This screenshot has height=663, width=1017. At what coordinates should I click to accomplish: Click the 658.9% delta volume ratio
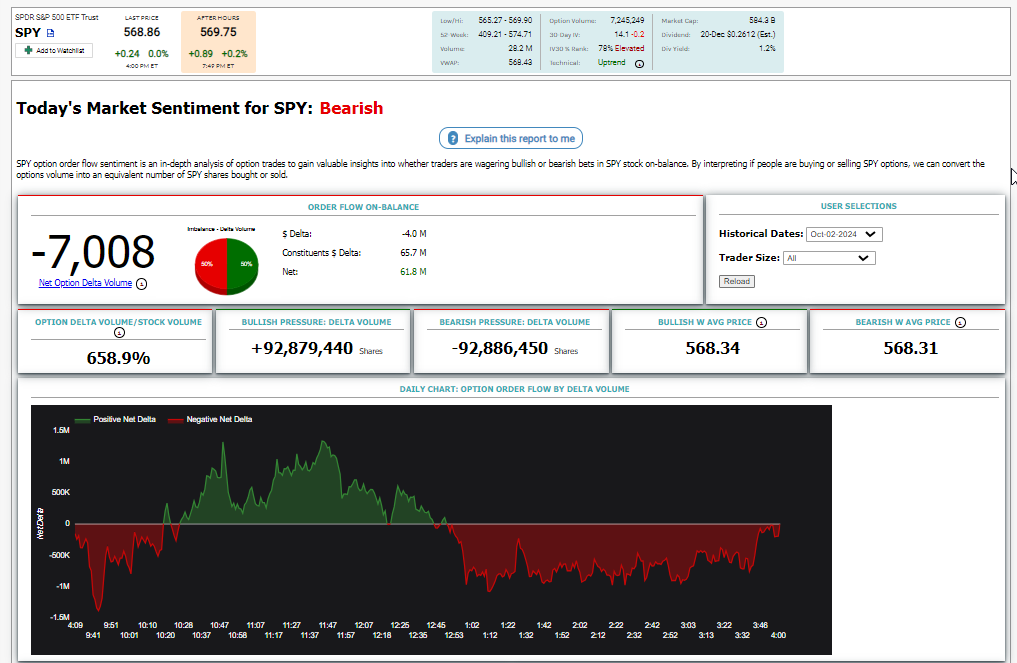[119, 358]
